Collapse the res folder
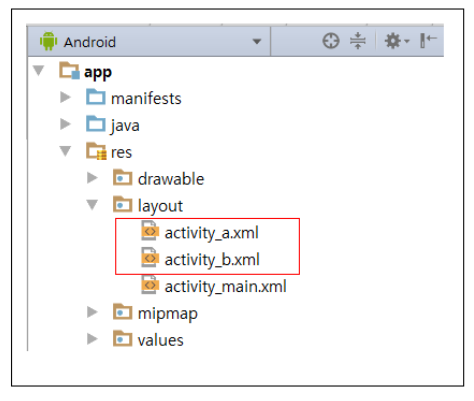Screen dimensions: 474x401 coord(65,151)
